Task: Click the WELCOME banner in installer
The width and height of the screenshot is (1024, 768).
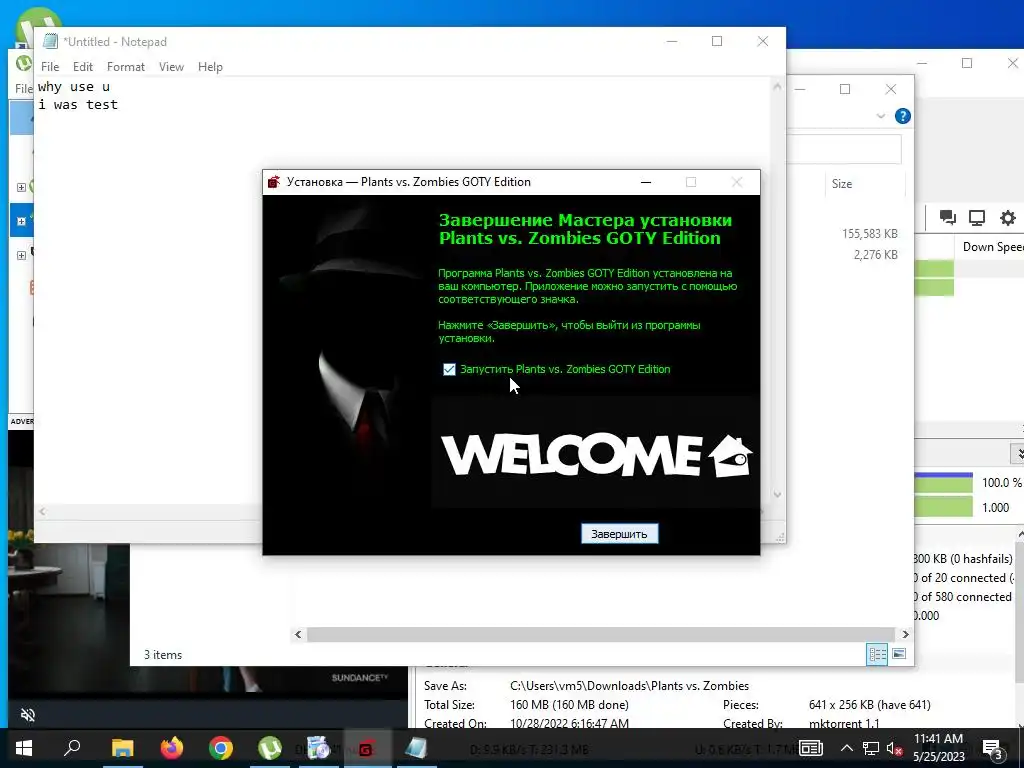Action: tap(596, 453)
